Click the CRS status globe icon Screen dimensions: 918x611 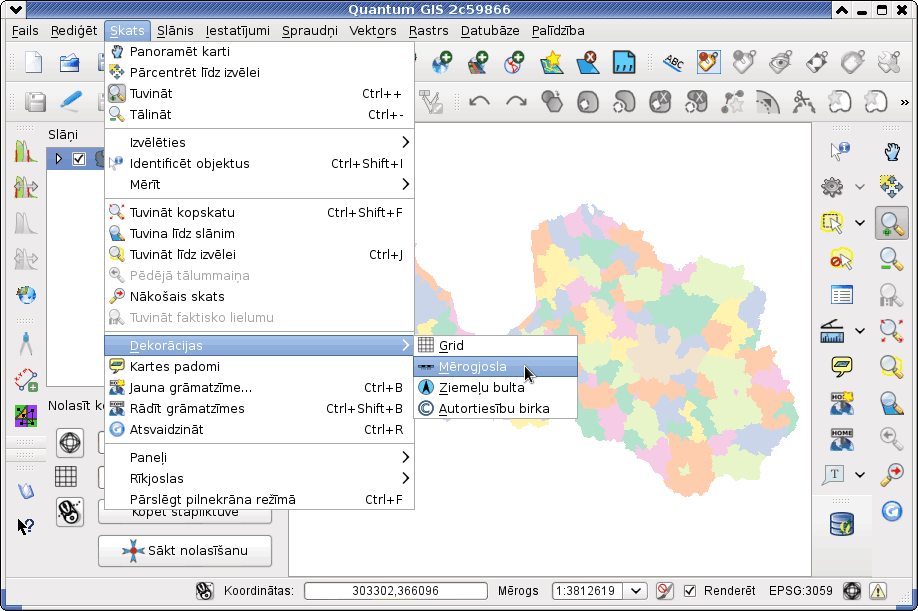(x=852, y=591)
